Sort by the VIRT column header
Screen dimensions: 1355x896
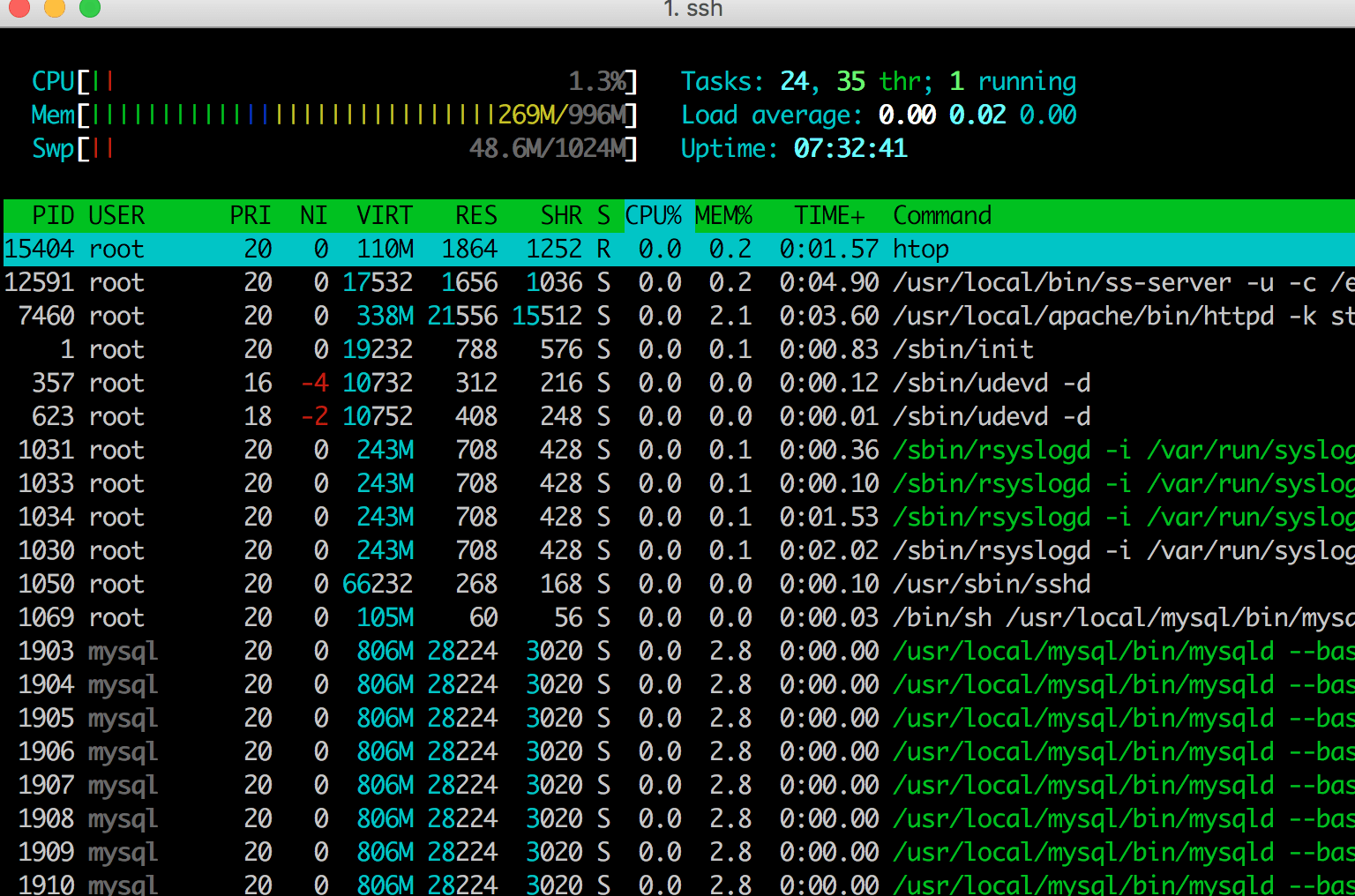pyautogui.click(x=385, y=216)
